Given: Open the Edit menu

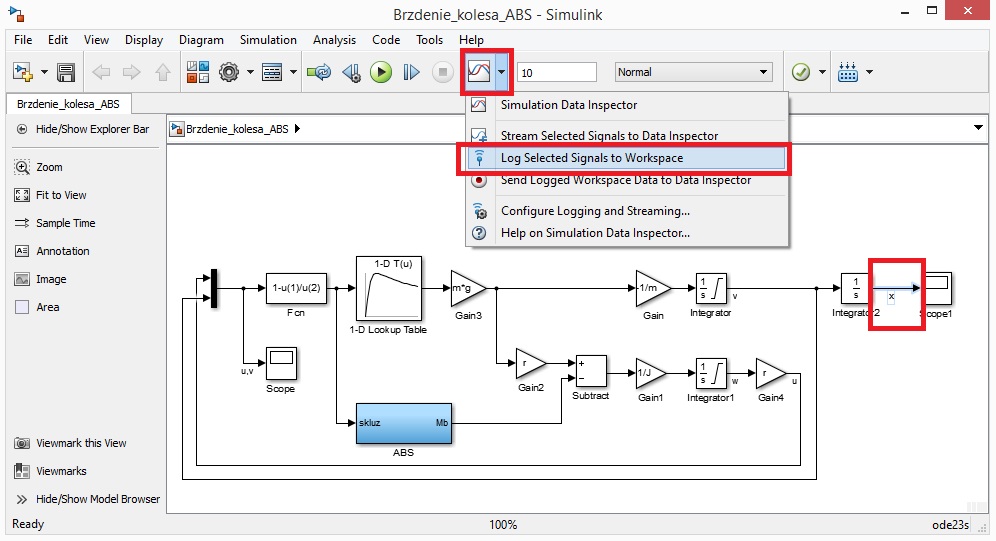Looking at the screenshot, I should (x=58, y=39).
